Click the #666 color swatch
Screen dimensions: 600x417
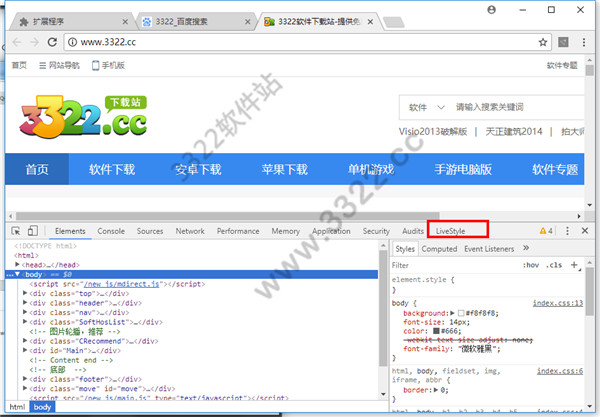pyautogui.click(x=436, y=331)
